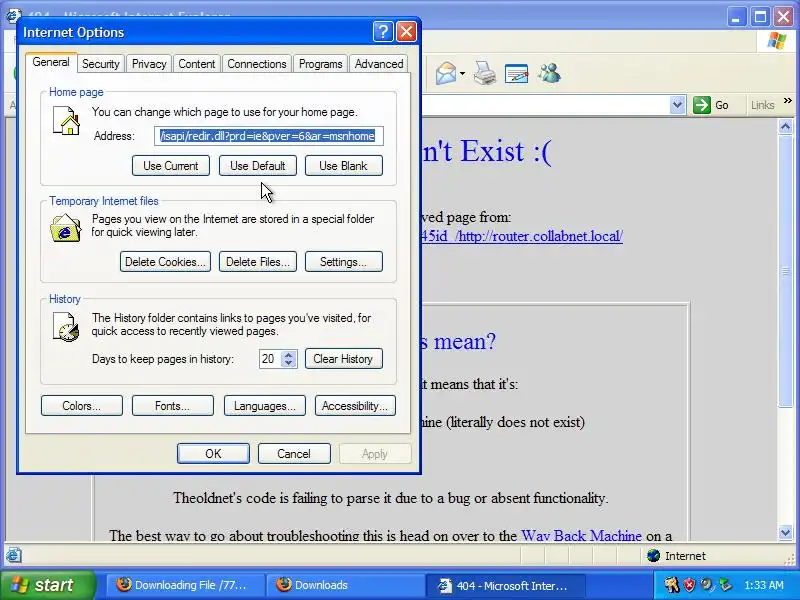This screenshot has width=800, height=600.
Task: Switch to Downloads taskbar window
Action: 345,585
